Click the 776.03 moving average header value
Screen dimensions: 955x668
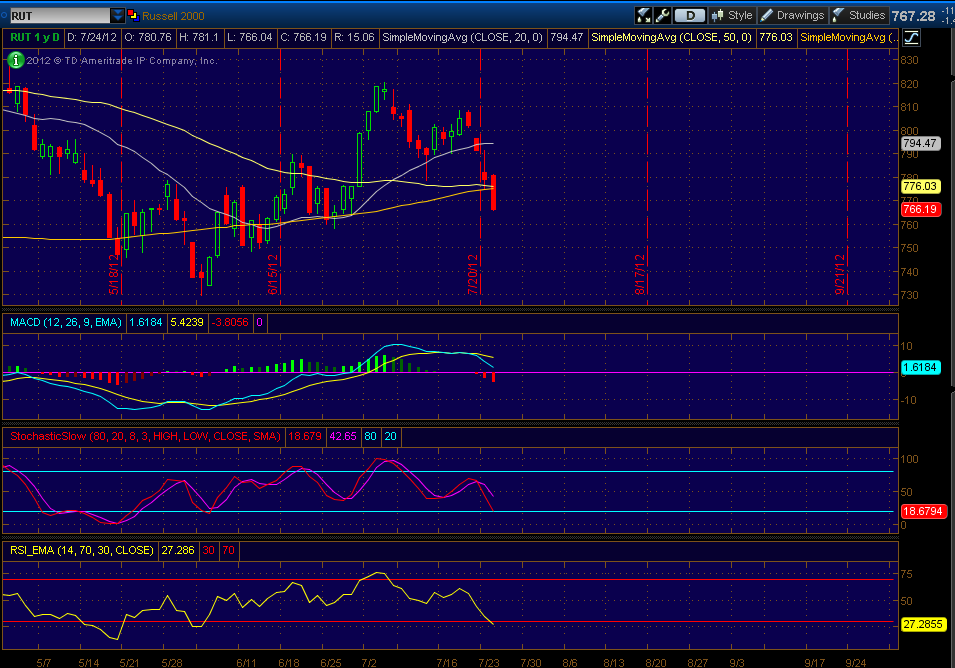776,37
